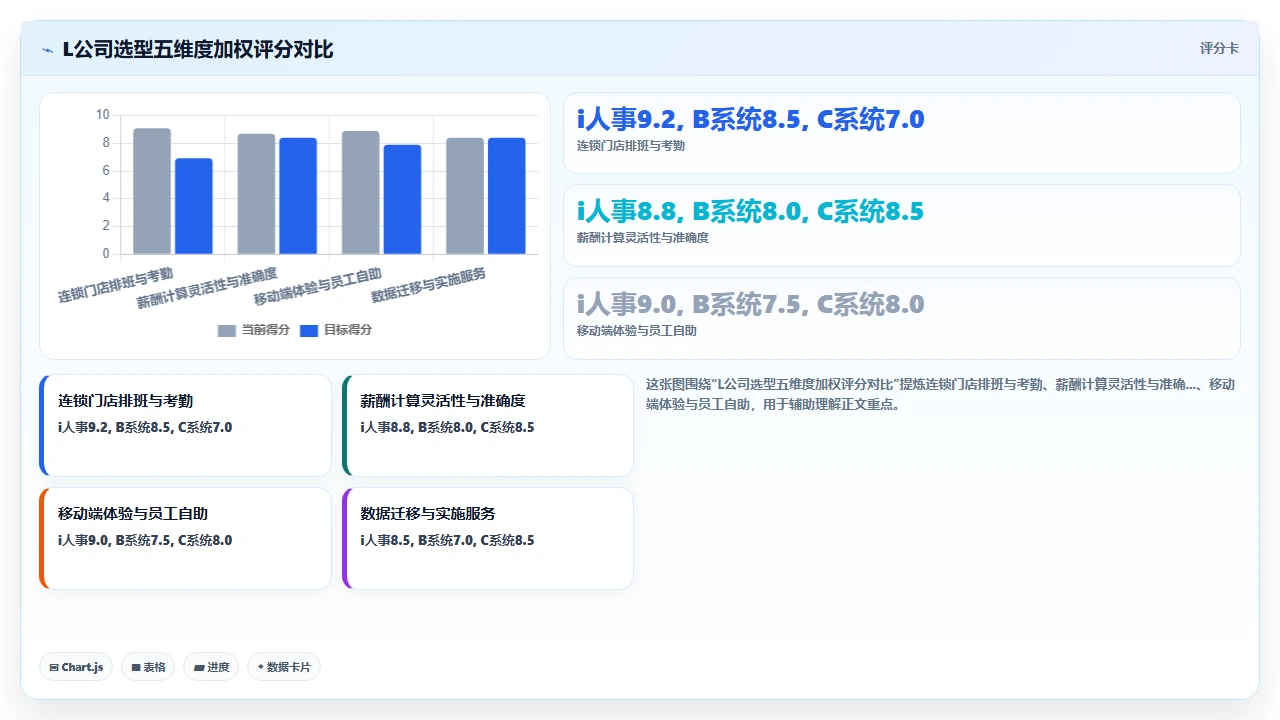Click 连锁门店排班与考勤 subtitle under blue headline
Image resolution: width=1280 pixels, height=720 pixels.
pos(631,146)
